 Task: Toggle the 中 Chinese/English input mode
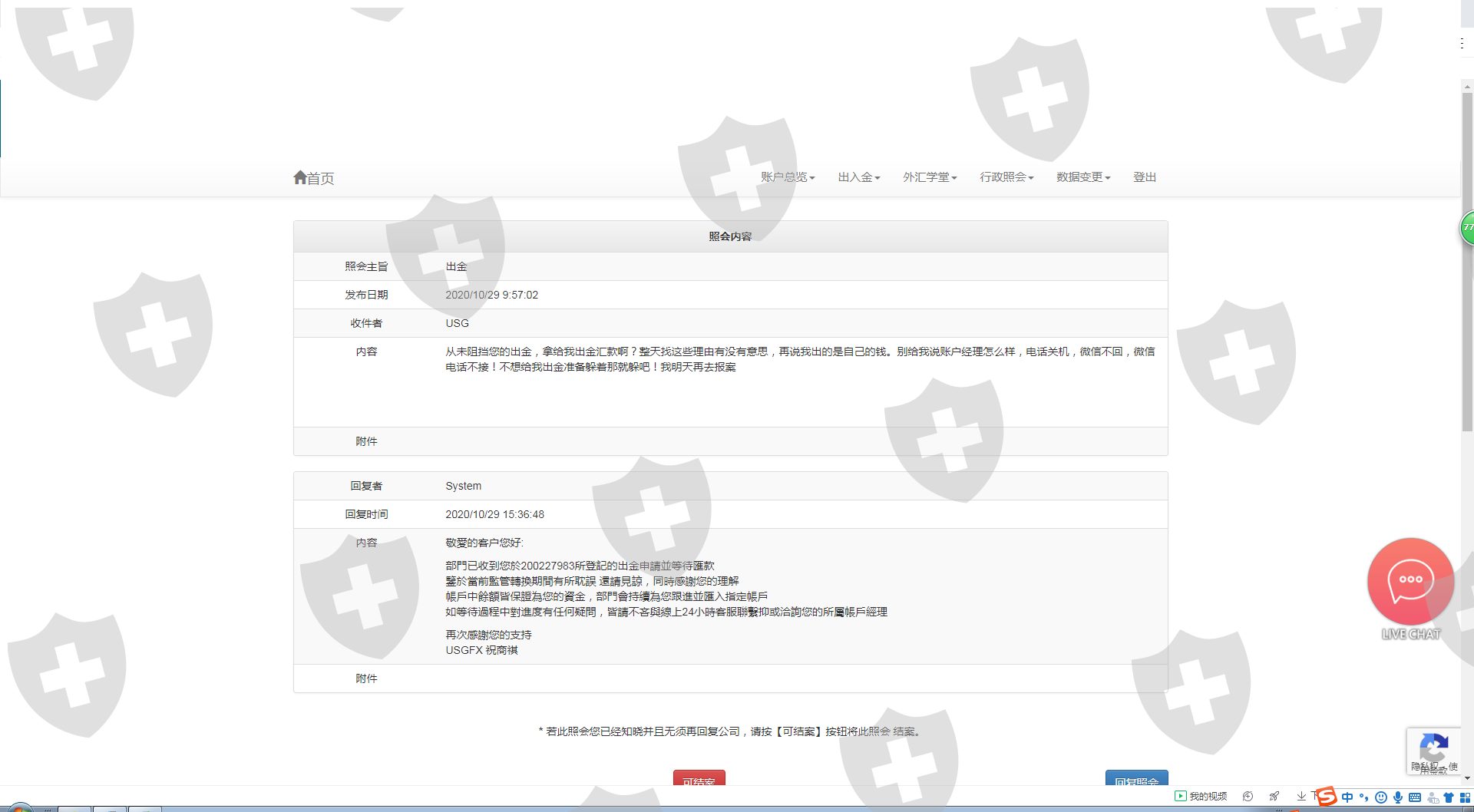tap(1347, 797)
